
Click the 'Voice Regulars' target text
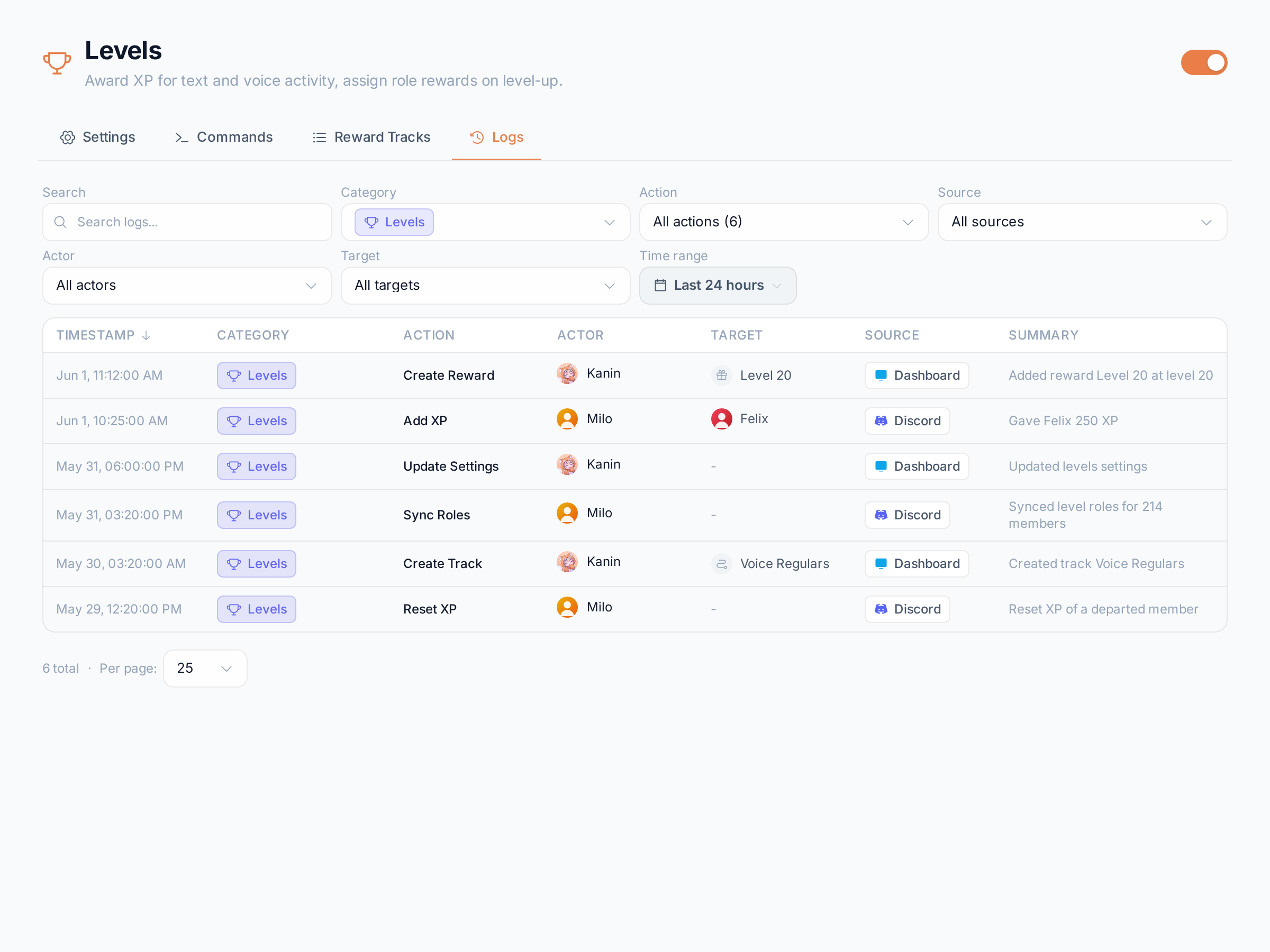click(785, 563)
